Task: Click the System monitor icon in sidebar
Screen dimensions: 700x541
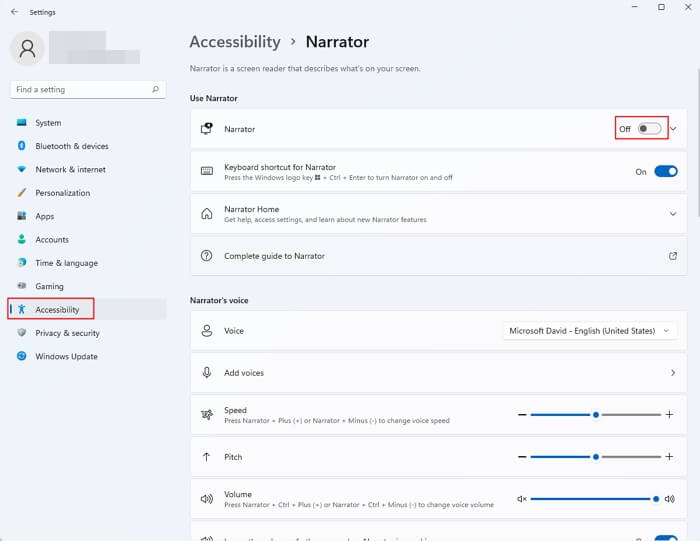Action: click(x=21, y=122)
